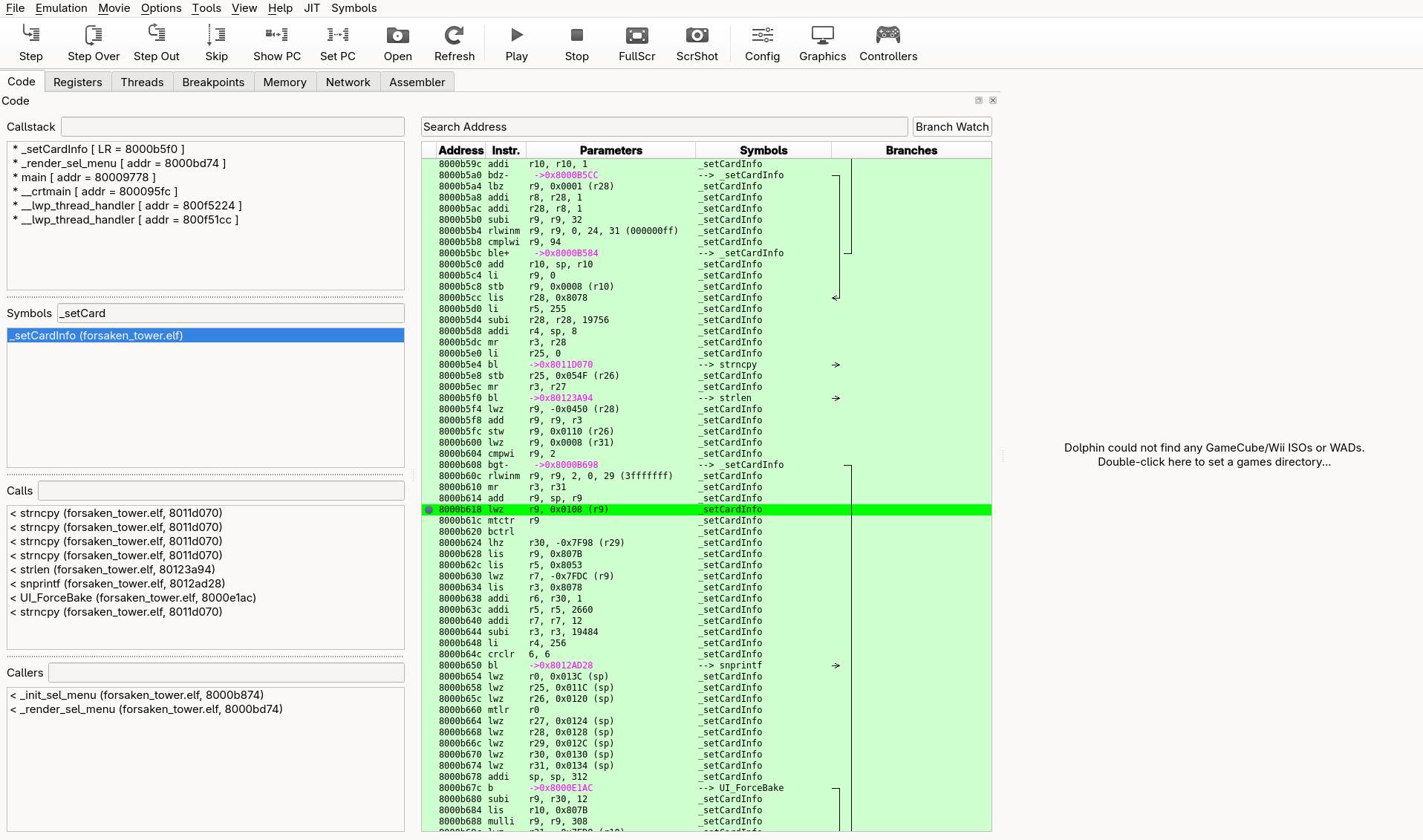
Task: Select _setCardInfo symbol in Symbols list
Action: 206,336
